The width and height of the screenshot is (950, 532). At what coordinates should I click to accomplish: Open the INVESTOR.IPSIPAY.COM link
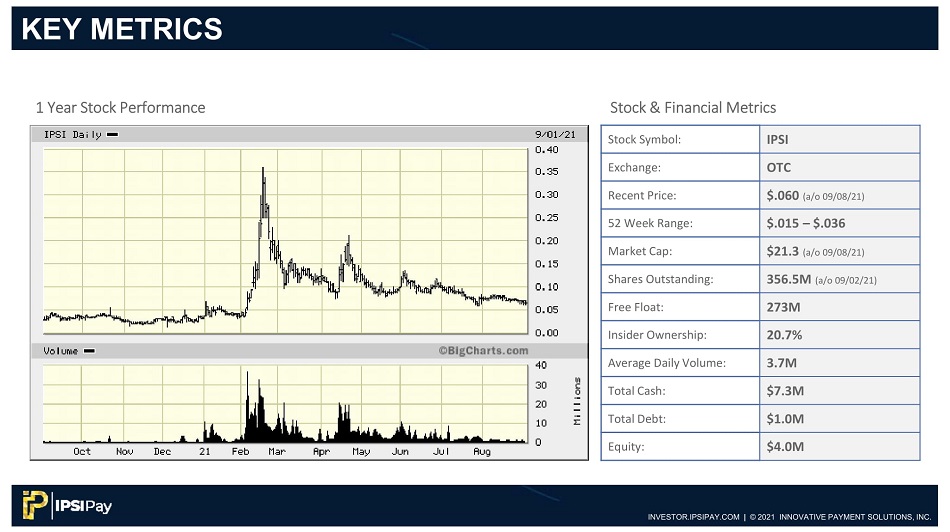tap(693, 517)
